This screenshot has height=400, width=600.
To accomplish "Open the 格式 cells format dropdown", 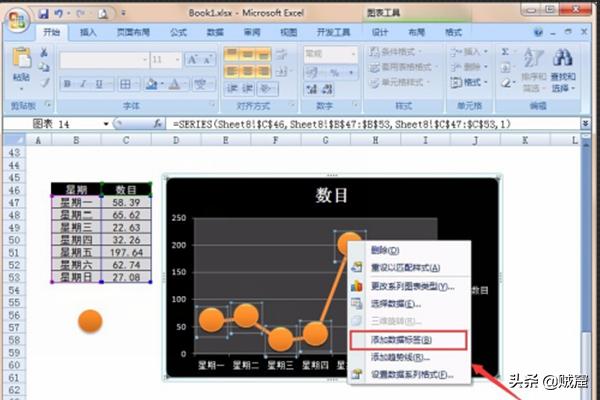I will (470, 82).
